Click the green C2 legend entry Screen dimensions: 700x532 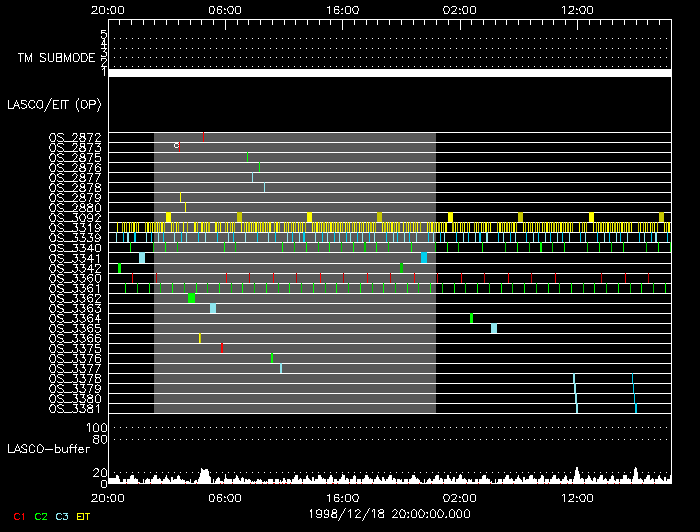[39, 515]
